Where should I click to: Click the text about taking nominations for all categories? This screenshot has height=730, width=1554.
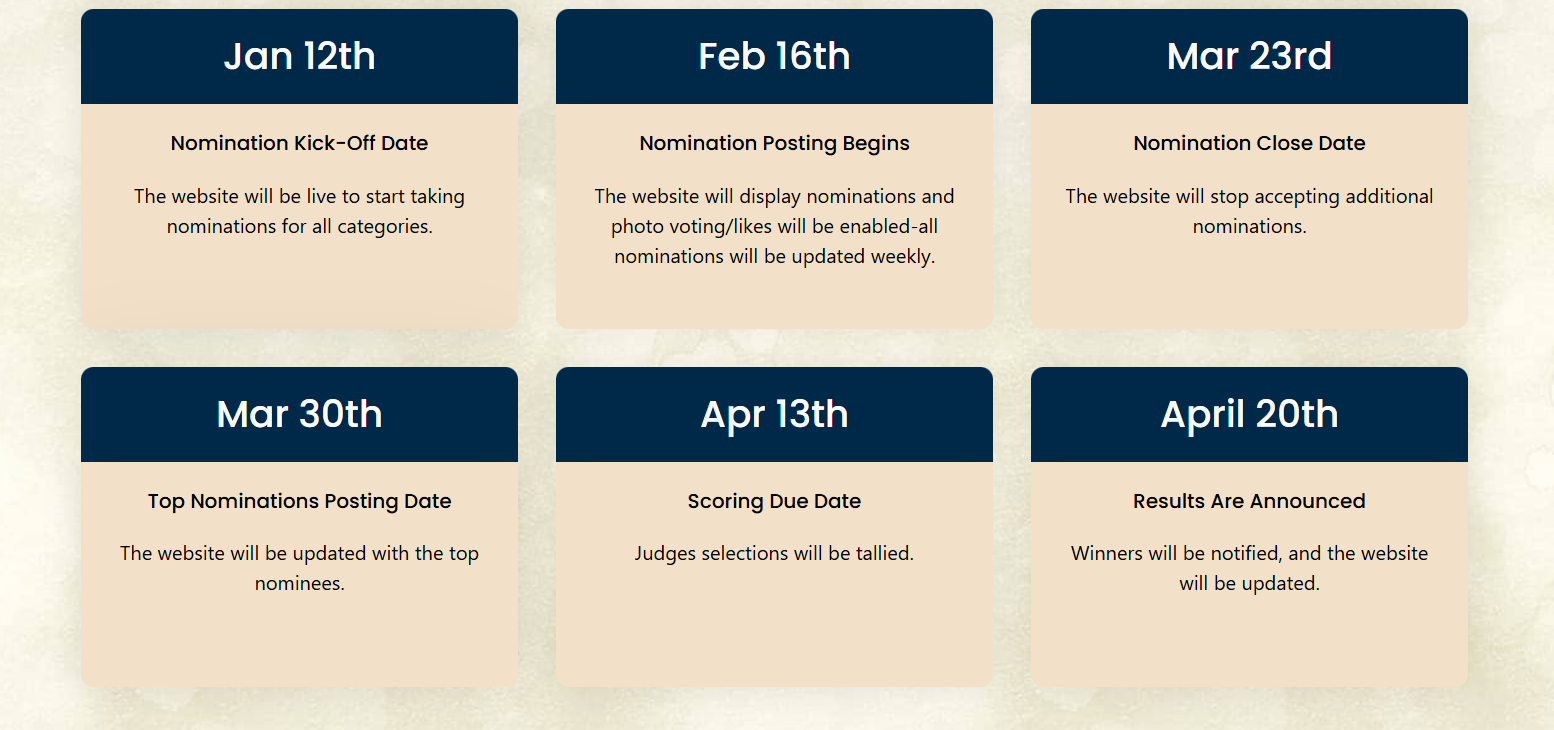[x=299, y=211]
